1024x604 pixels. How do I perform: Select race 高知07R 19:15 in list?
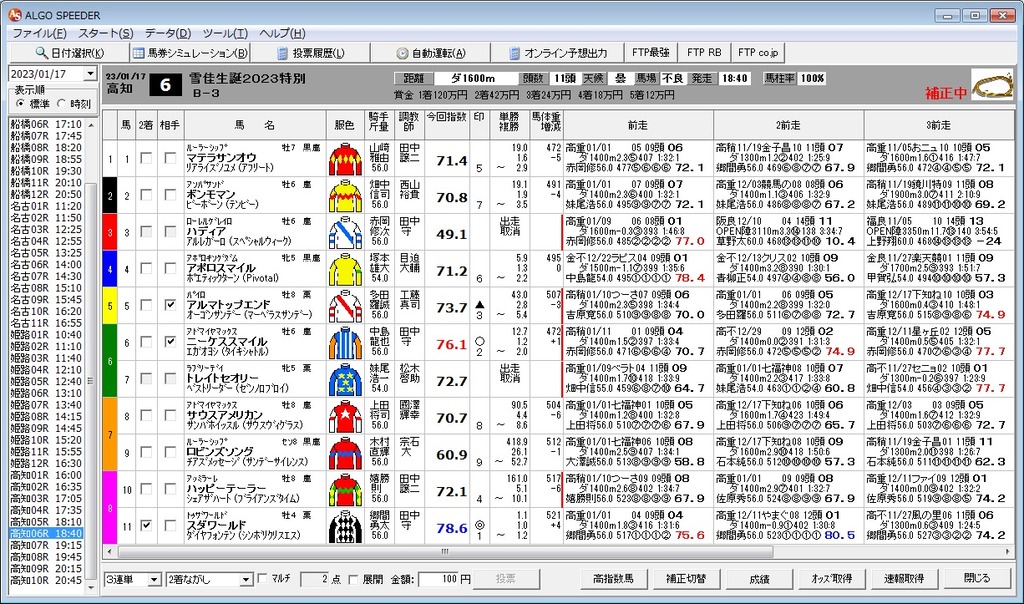coord(46,545)
